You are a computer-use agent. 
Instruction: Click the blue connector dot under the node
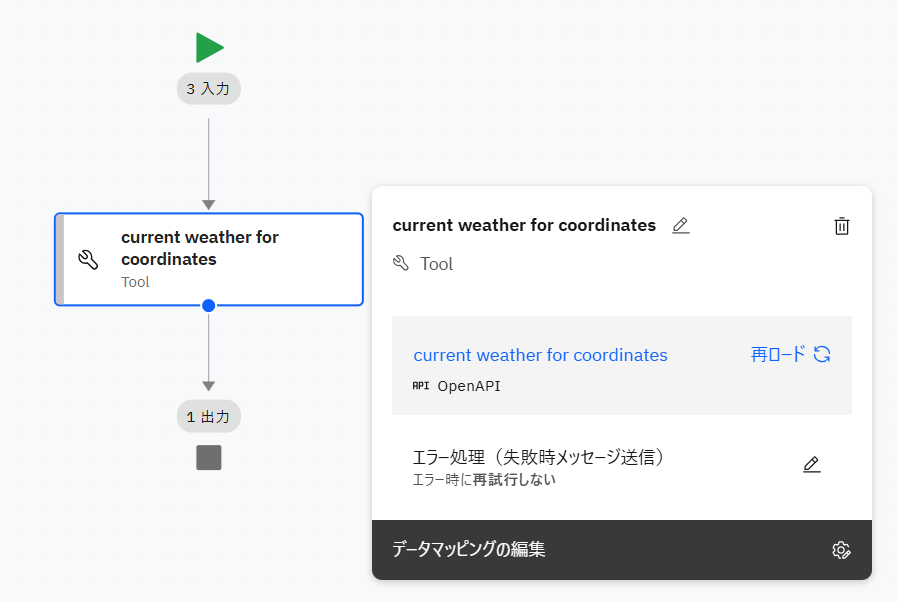point(209,305)
